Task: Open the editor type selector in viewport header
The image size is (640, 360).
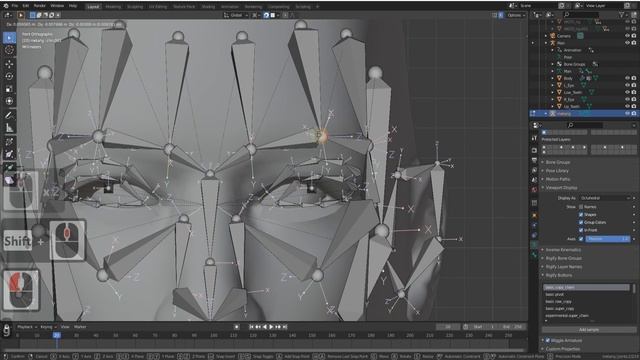Action: (x=8, y=15)
